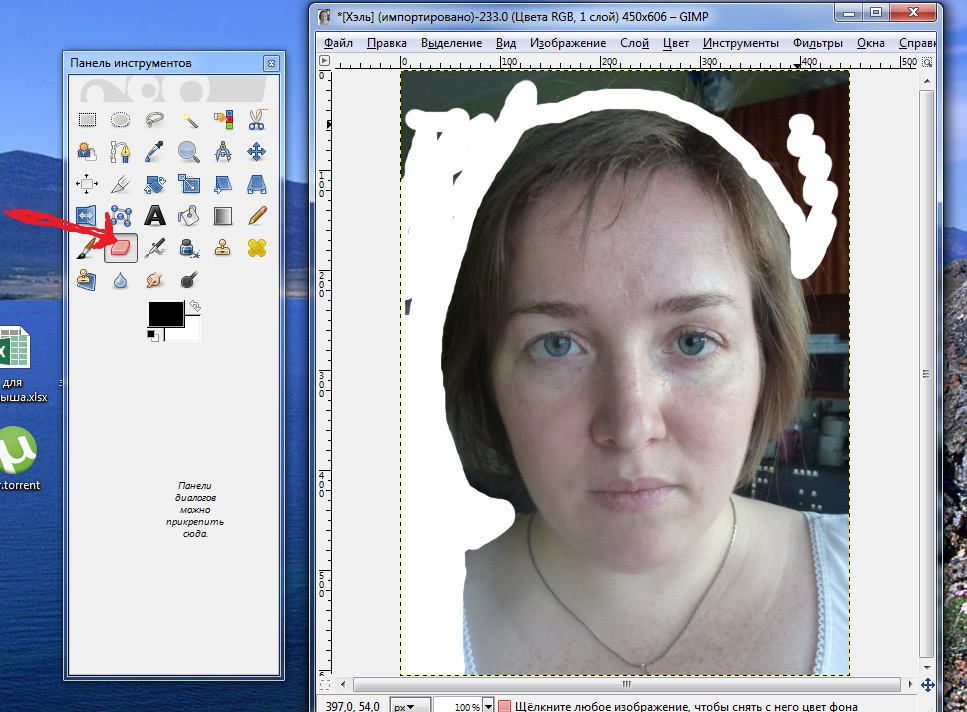967x712 pixels.
Task: Activate the Flip tool
Action: point(87,216)
